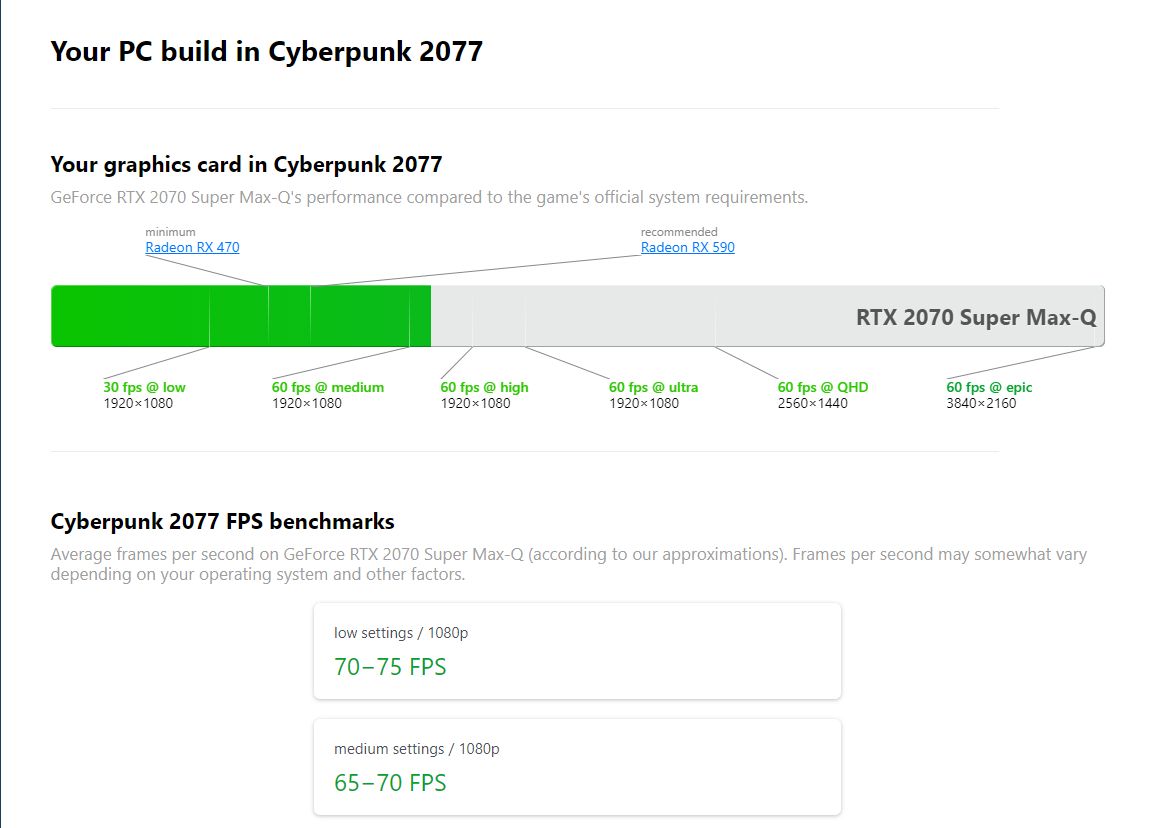This screenshot has width=1155, height=828.
Task: Select the '60 fps @ ultra' marker label
Action: click(x=653, y=387)
